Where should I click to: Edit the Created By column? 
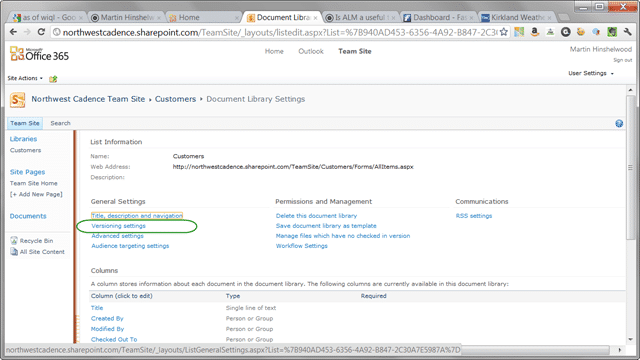pos(107,319)
